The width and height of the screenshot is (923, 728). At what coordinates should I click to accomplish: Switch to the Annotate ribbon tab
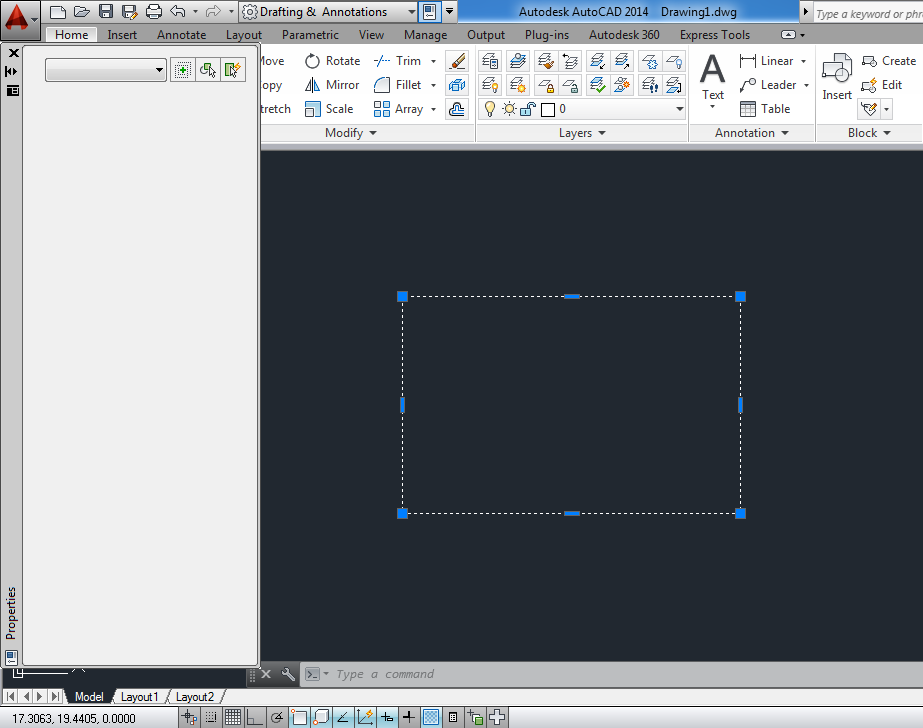[x=181, y=34]
